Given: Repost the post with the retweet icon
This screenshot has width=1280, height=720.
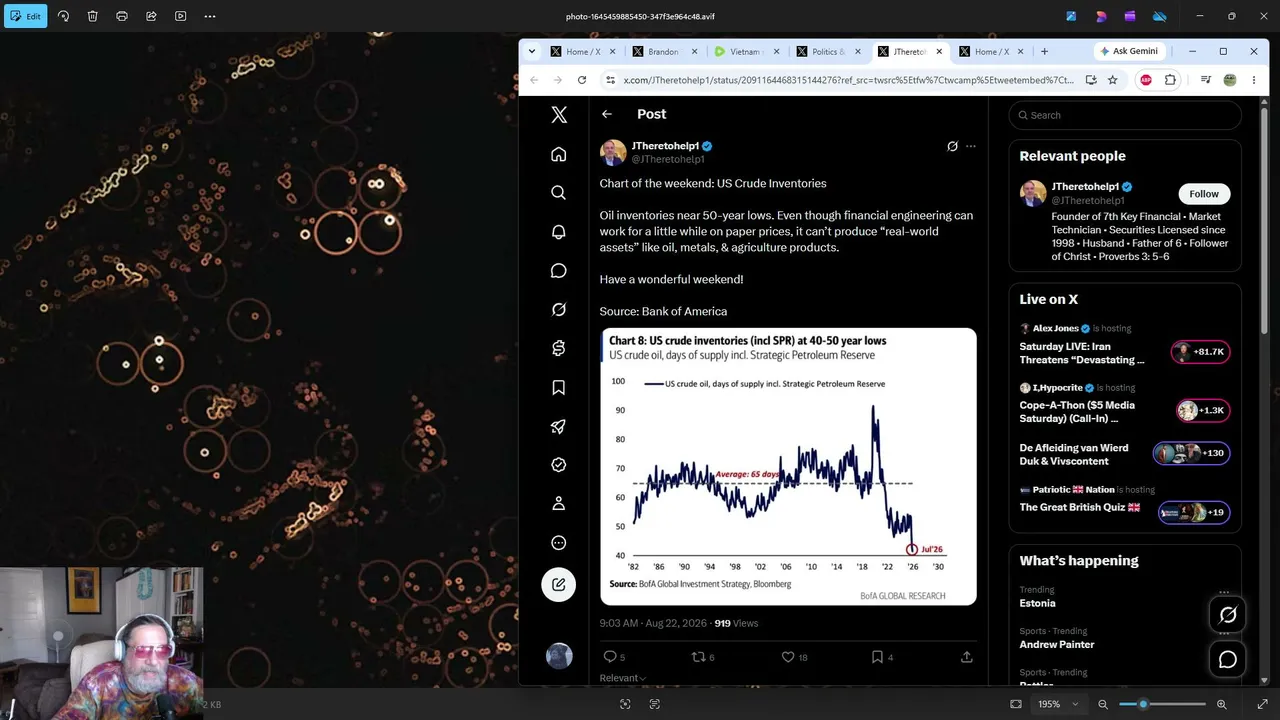Looking at the screenshot, I should (699, 657).
